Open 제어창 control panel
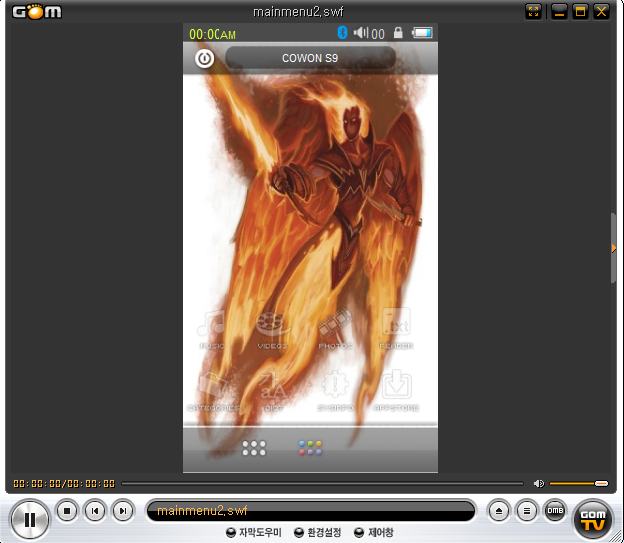 [374, 532]
